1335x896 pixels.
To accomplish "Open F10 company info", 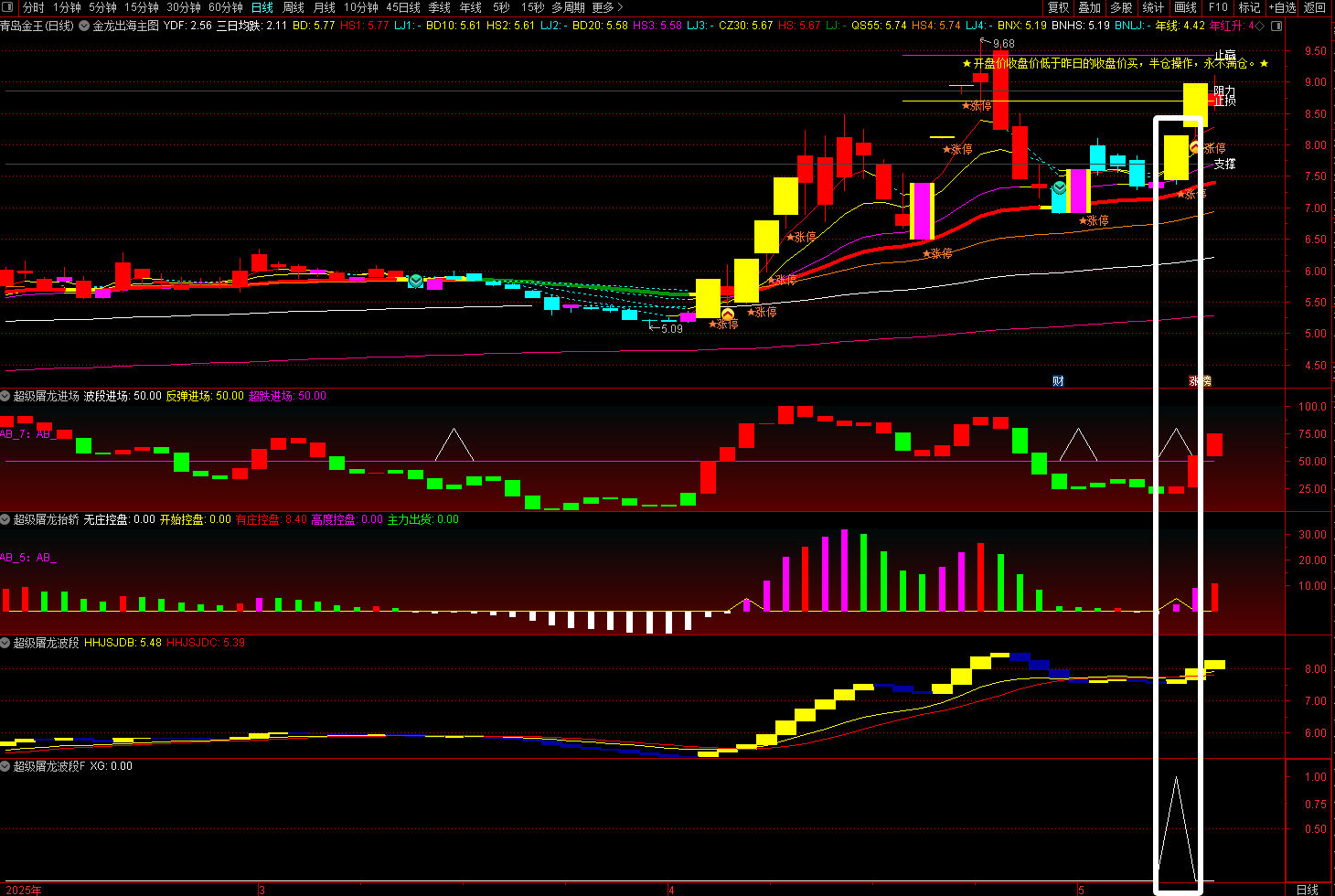I will [1219, 7].
